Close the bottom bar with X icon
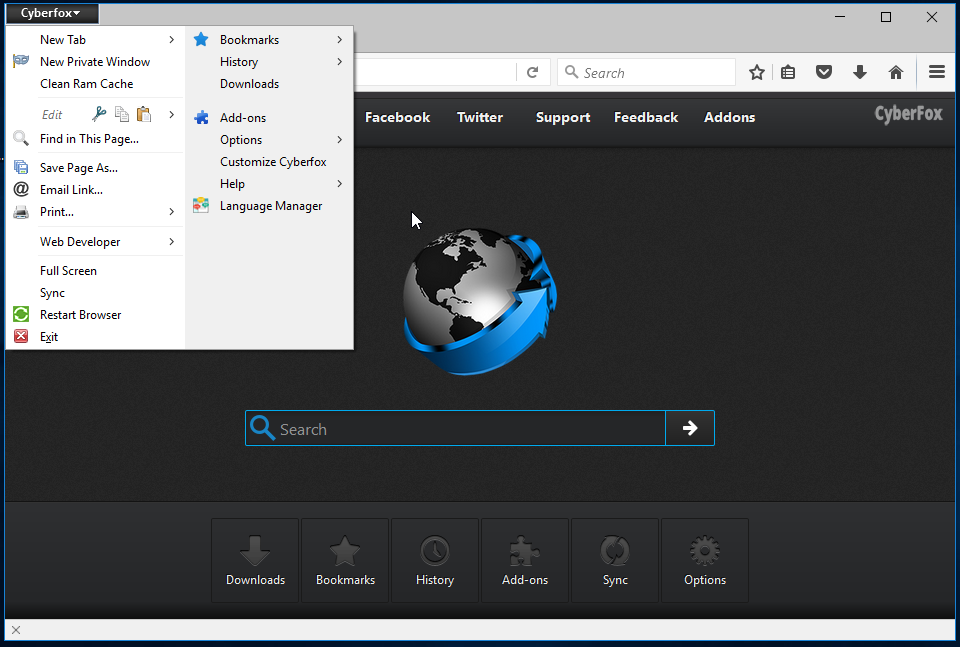This screenshot has width=960, height=647. (16, 630)
